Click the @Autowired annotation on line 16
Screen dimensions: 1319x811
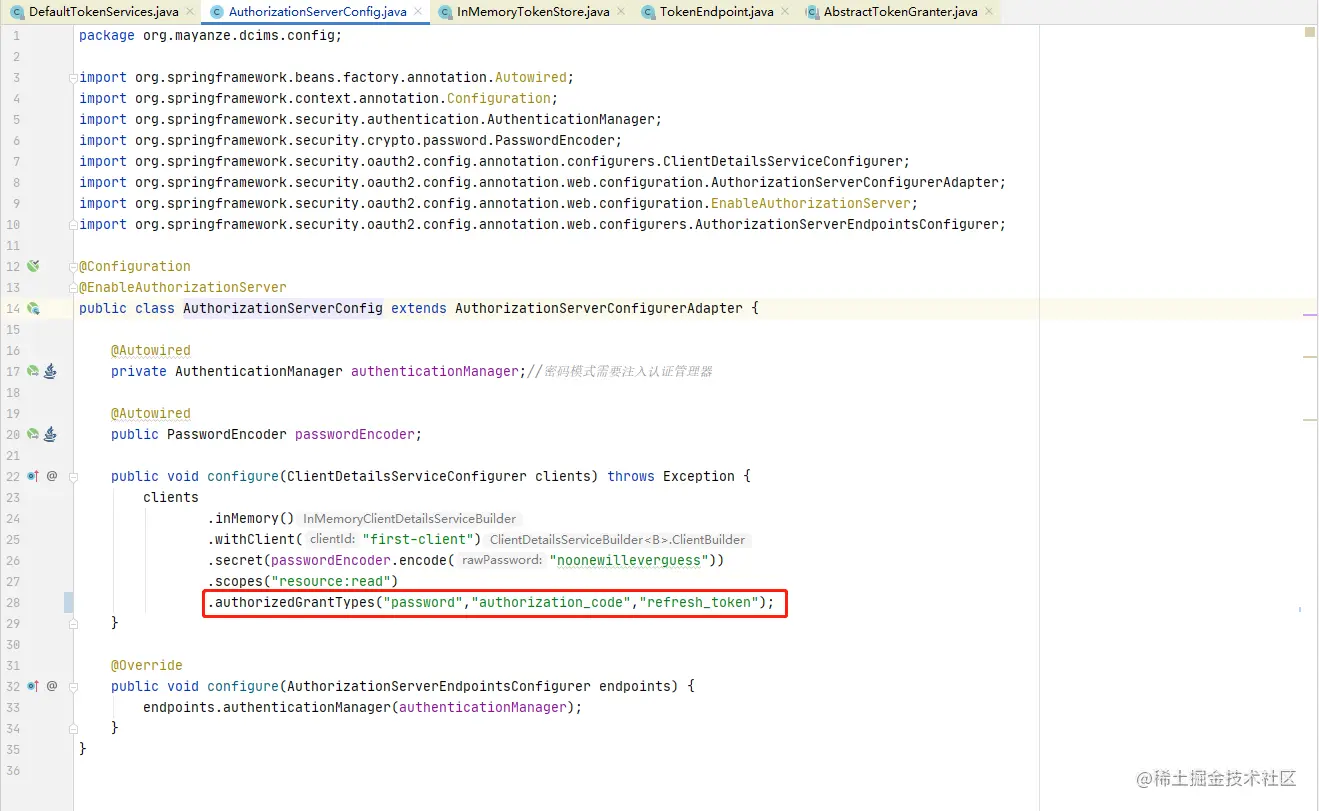click(151, 350)
